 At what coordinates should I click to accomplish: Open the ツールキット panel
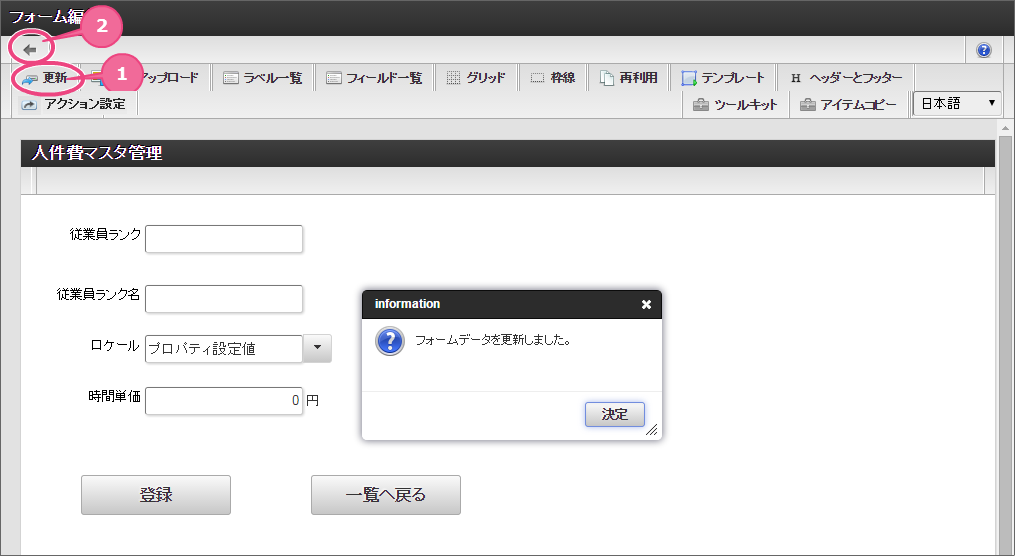click(x=735, y=105)
